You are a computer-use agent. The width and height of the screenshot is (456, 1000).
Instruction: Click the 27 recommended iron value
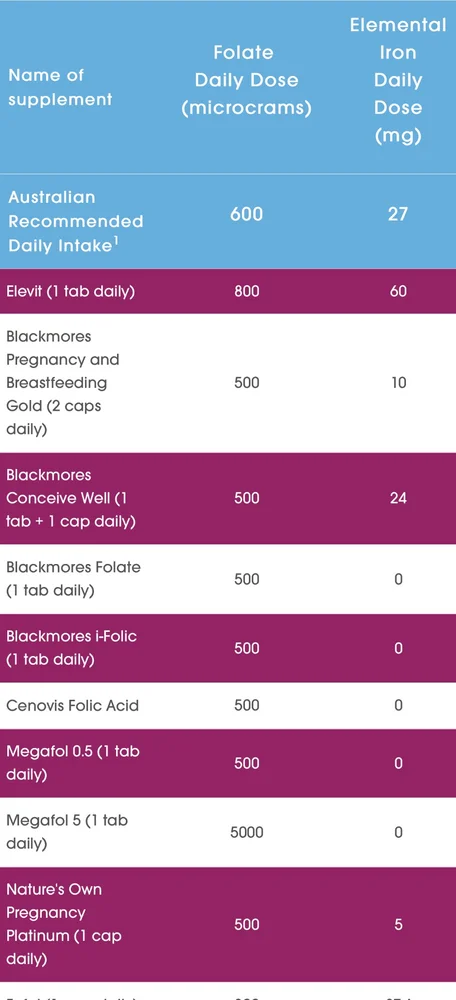pos(398,214)
